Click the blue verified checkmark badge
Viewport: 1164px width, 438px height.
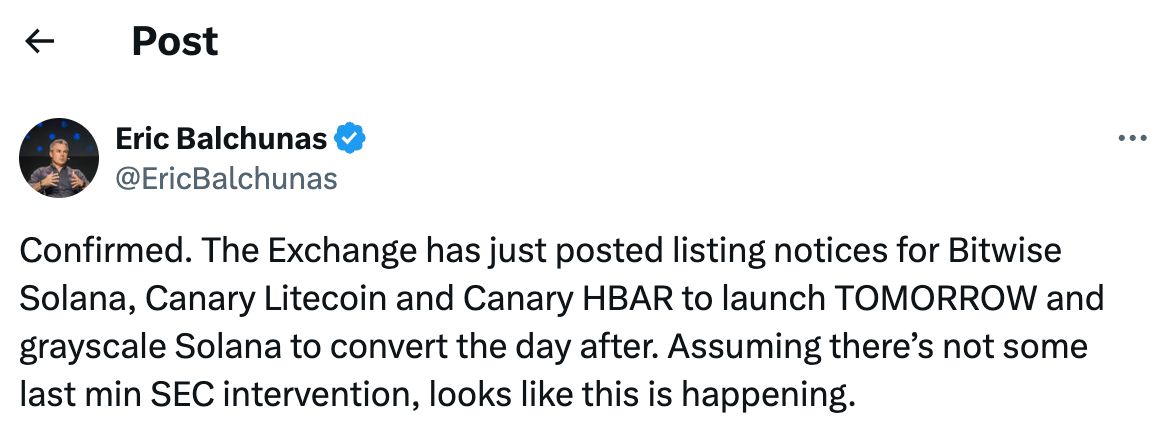tap(349, 139)
